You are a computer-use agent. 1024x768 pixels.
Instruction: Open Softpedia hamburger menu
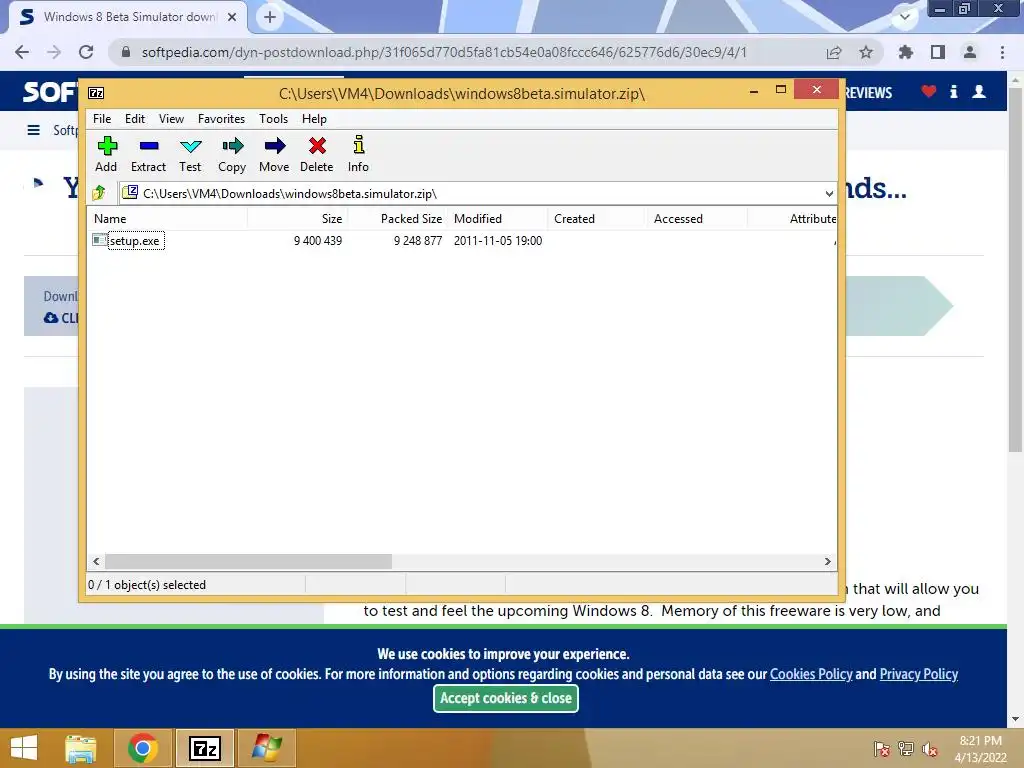(x=33, y=130)
